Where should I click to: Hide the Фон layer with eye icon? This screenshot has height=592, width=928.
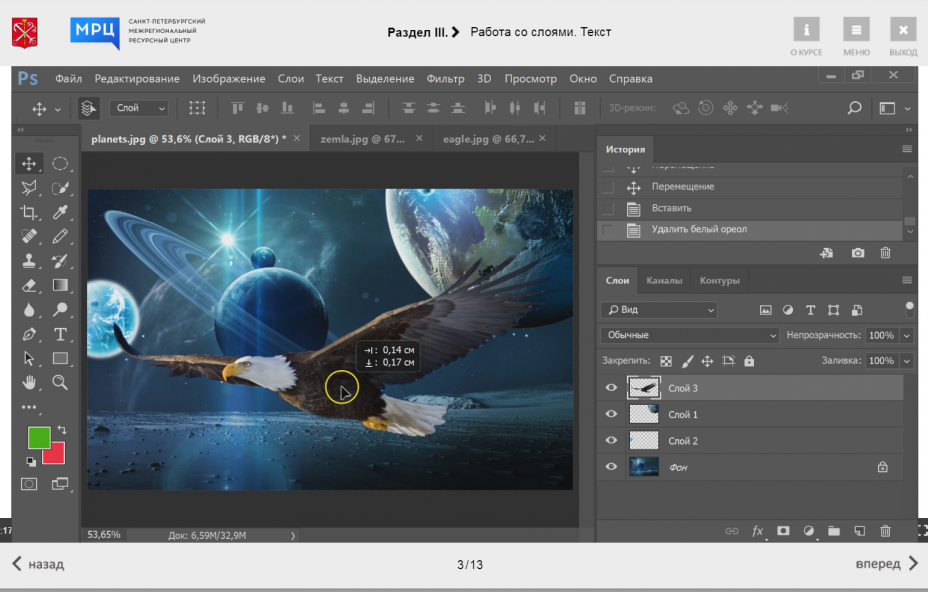point(611,466)
